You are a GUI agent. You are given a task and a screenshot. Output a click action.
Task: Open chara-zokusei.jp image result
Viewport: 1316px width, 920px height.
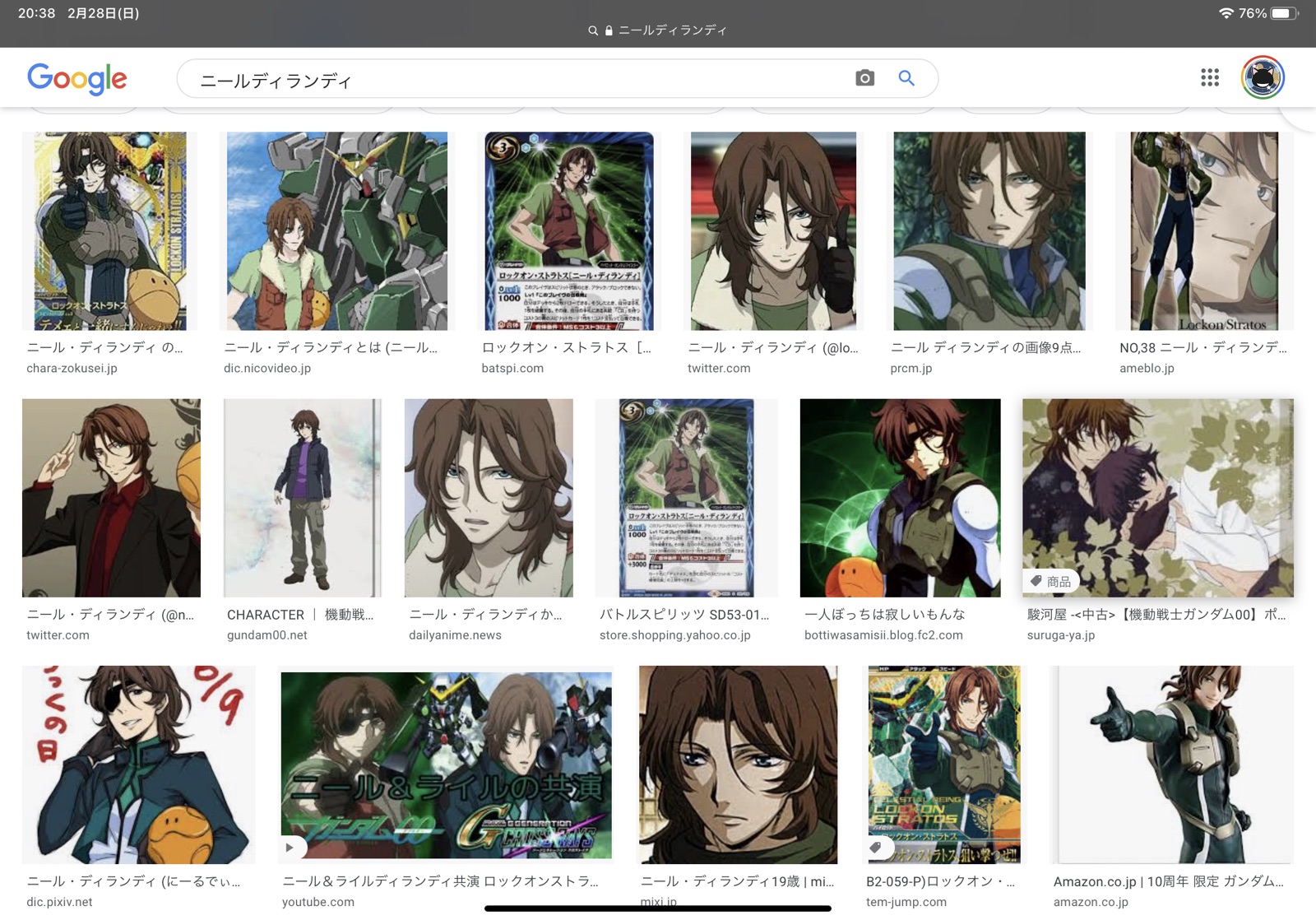[110, 231]
